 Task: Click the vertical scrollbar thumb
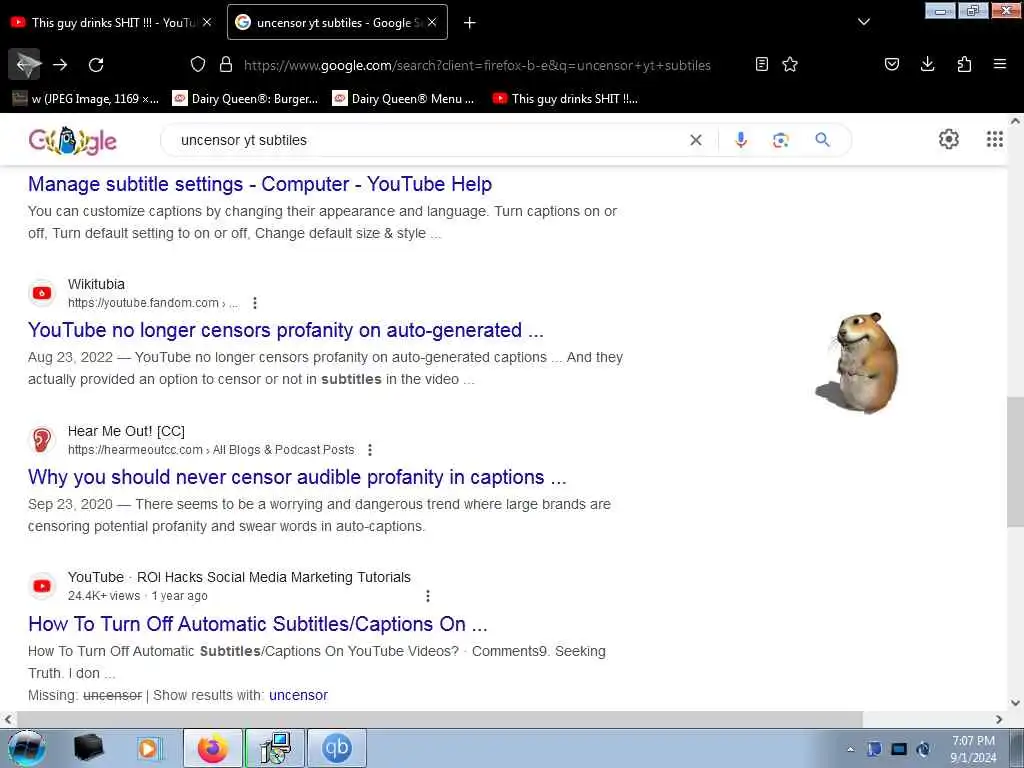tap(1015, 461)
